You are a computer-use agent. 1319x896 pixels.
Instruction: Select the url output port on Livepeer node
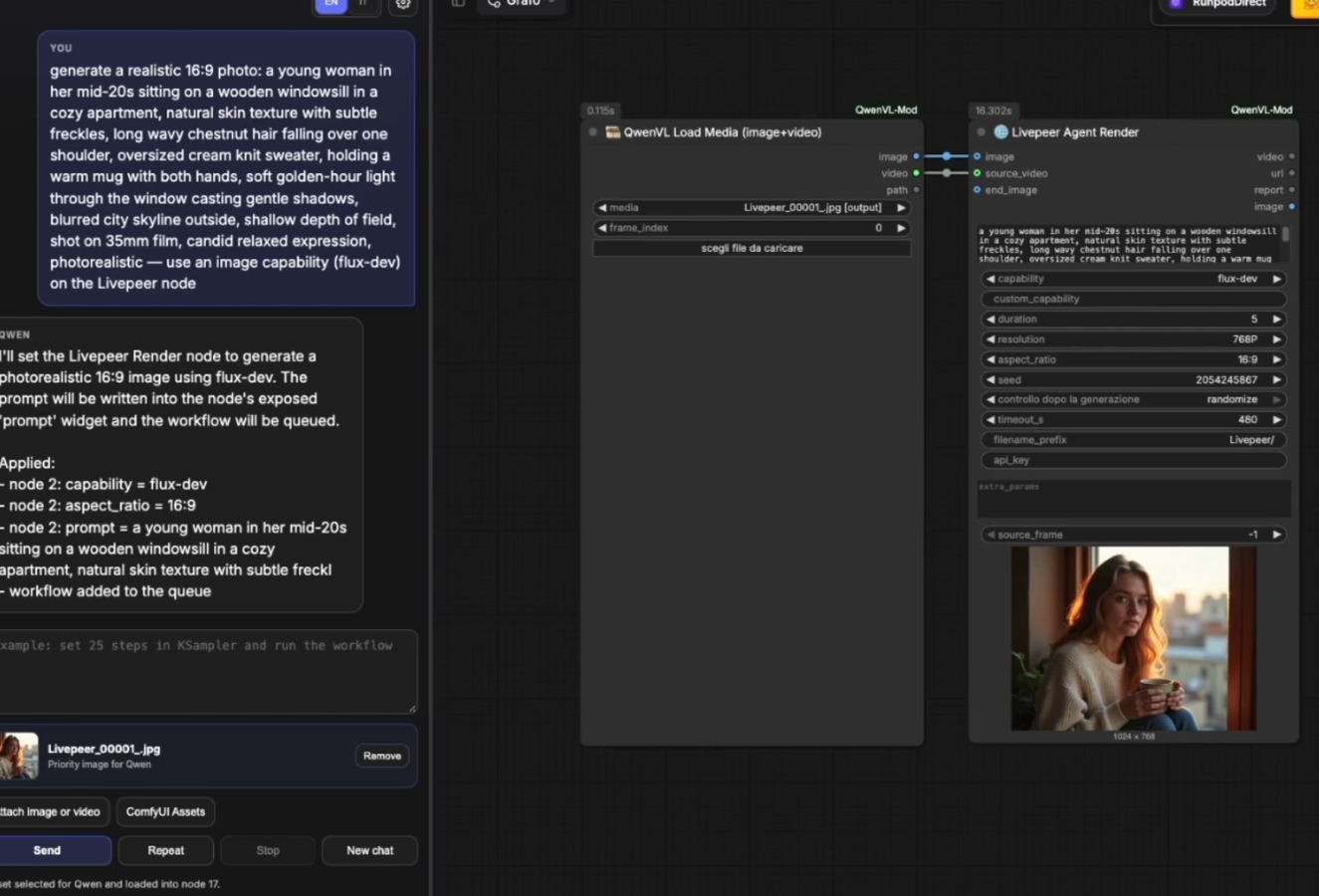1291,173
